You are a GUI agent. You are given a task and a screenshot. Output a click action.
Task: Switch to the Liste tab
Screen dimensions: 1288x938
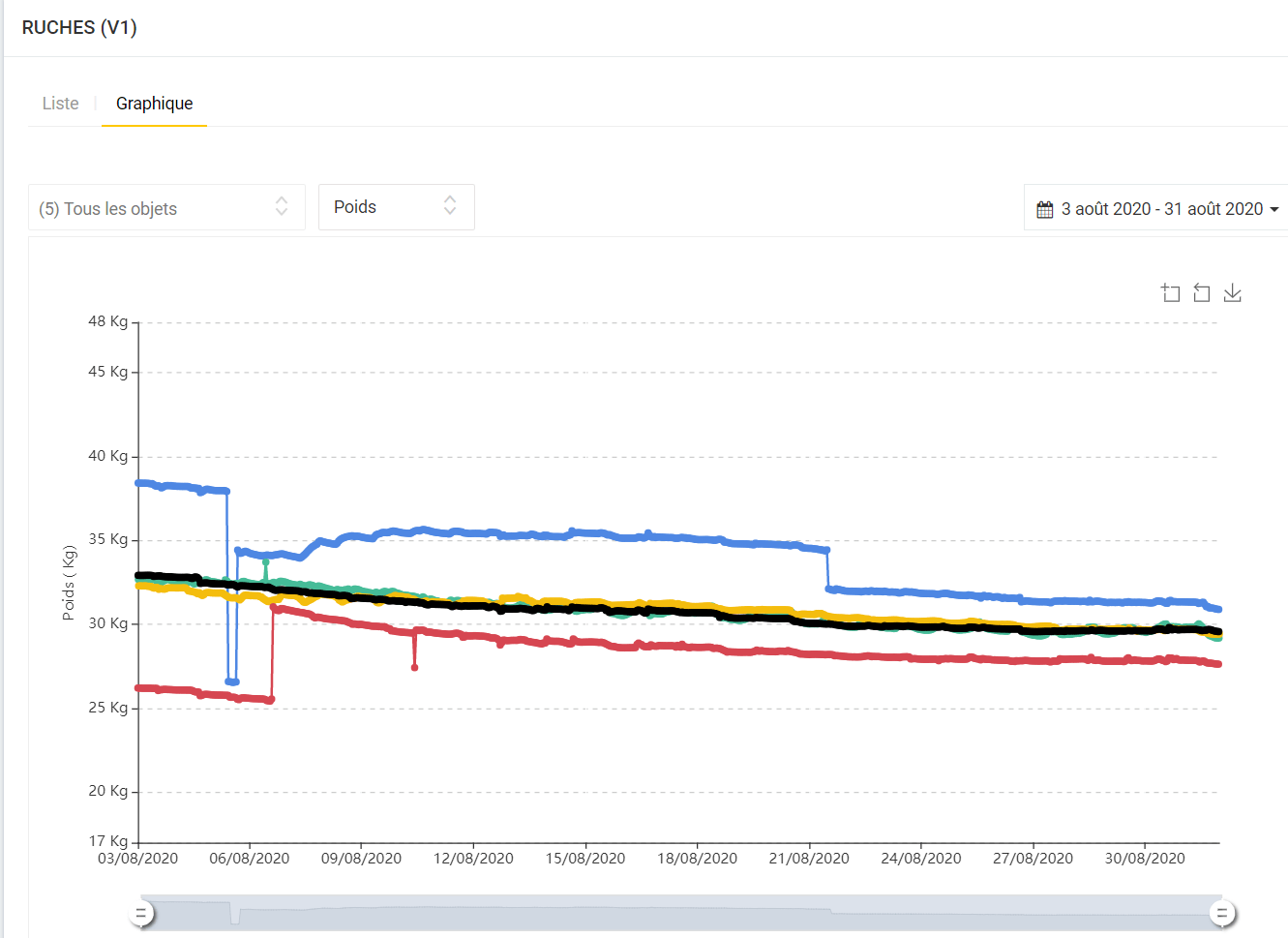click(x=61, y=104)
